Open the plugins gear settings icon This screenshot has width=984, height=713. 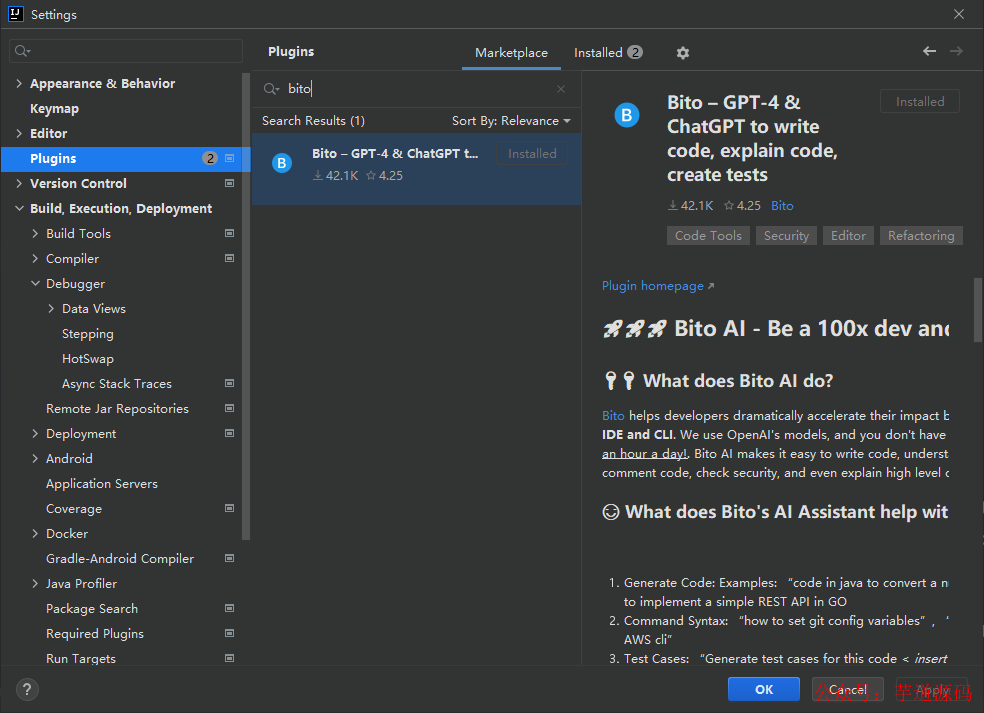tap(683, 53)
